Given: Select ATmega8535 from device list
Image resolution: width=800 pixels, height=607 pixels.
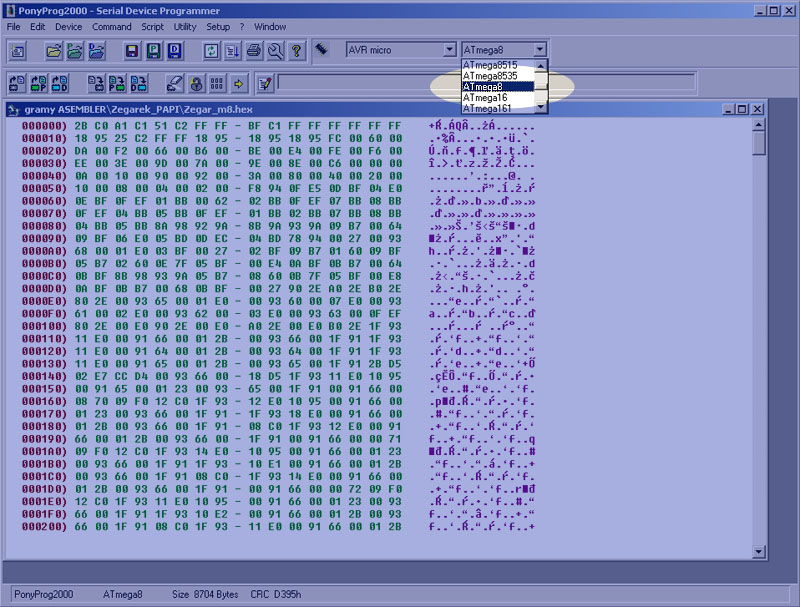Looking at the screenshot, I should tap(497, 76).
